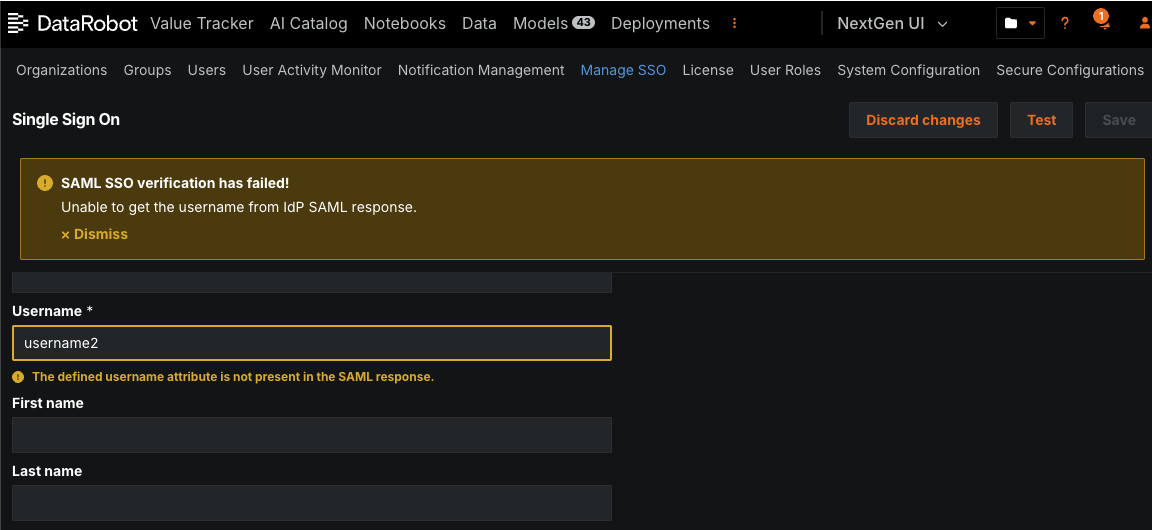The width and height of the screenshot is (1152, 530).
Task: Expand the NextGen UI dropdown
Action: point(892,23)
